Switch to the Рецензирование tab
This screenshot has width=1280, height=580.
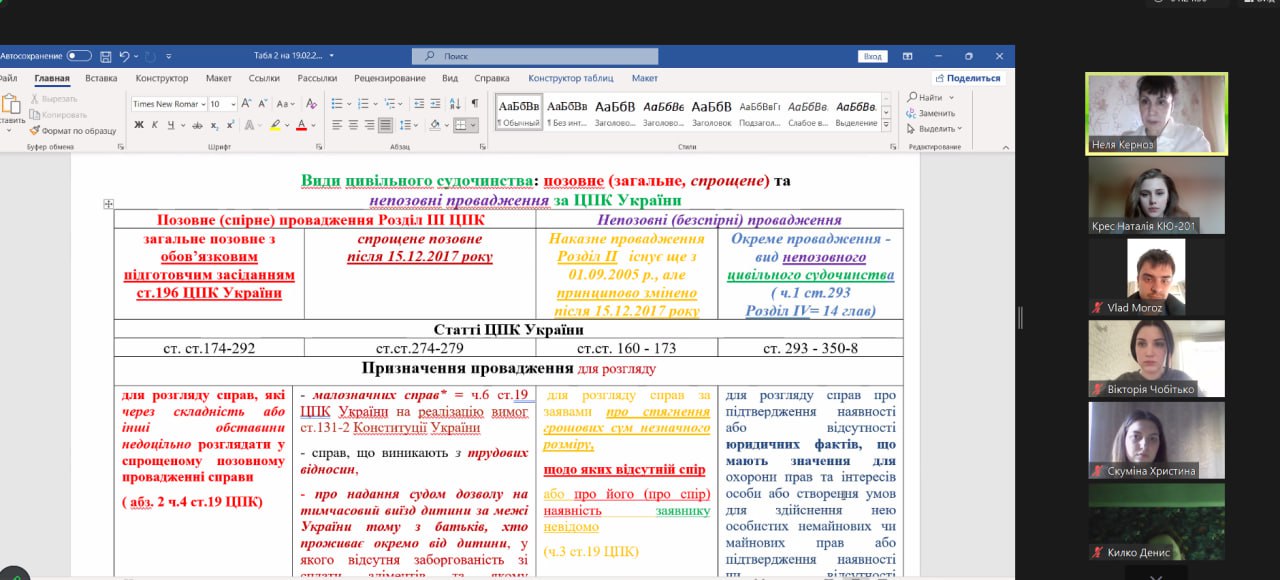tap(389, 78)
